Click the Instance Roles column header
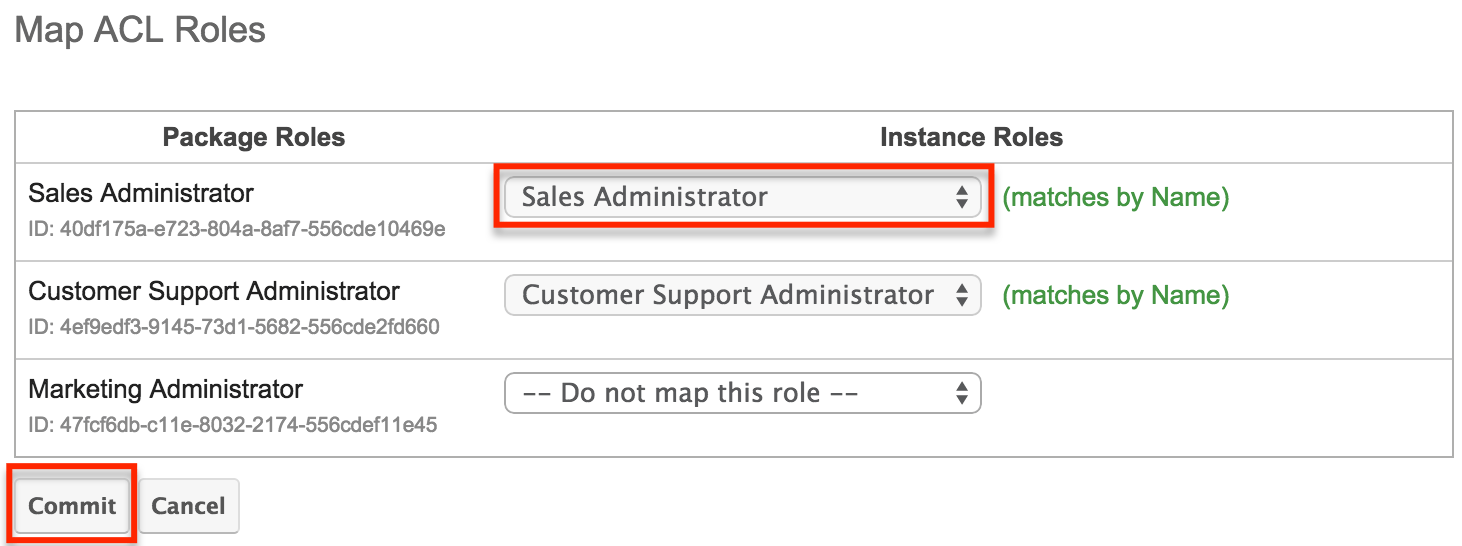Screen dimensions: 1462x546 click(971, 137)
